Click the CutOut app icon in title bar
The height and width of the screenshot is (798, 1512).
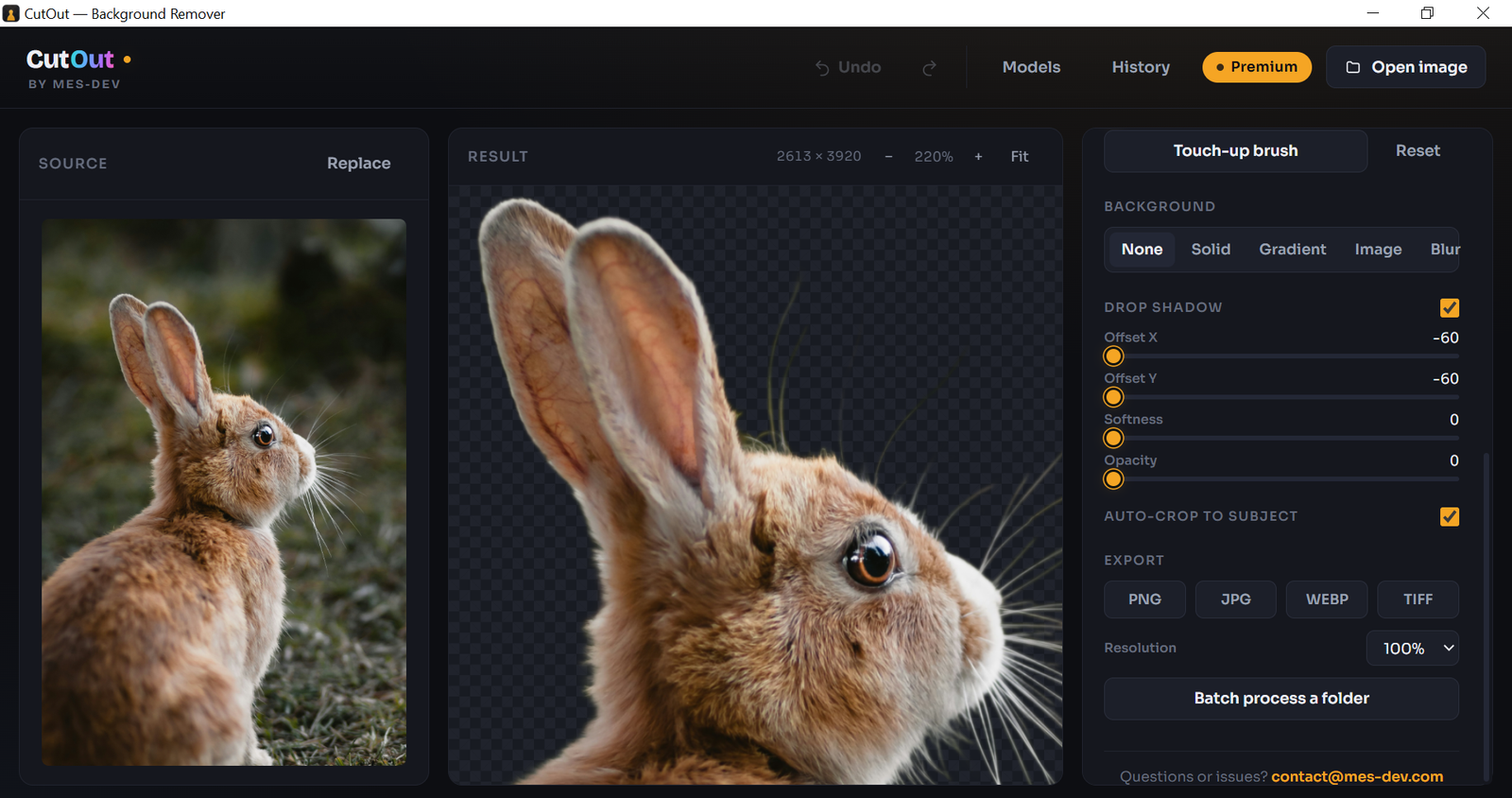(x=11, y=13)
